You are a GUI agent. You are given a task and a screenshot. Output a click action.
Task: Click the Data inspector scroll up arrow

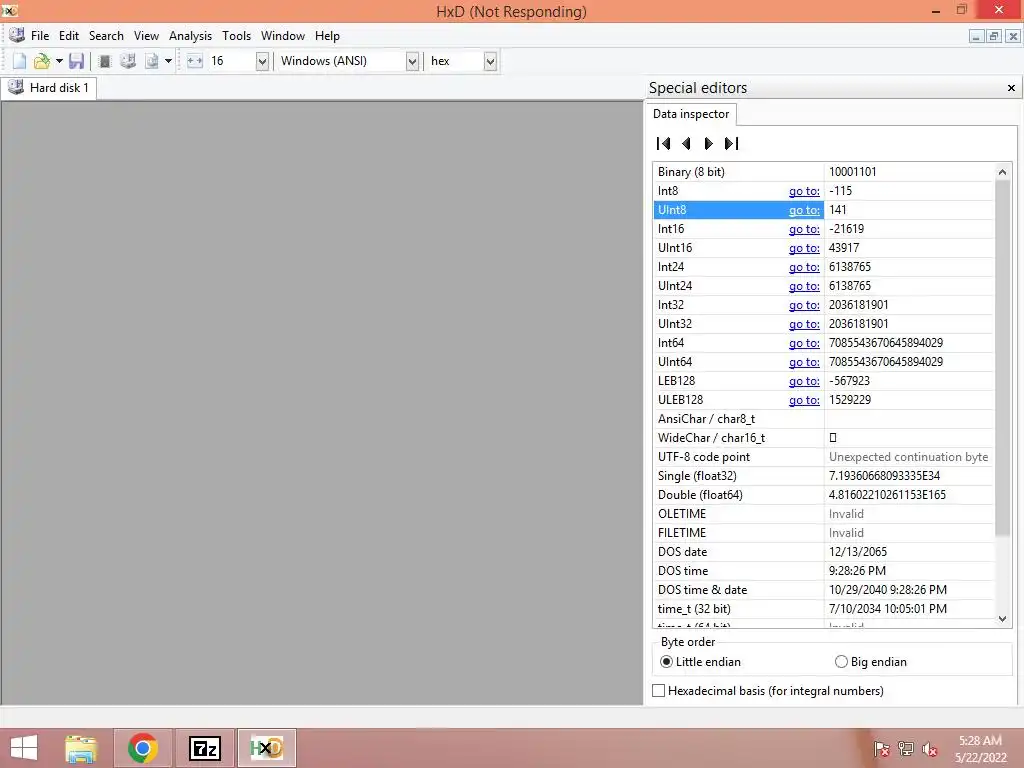coord(1002,172)
